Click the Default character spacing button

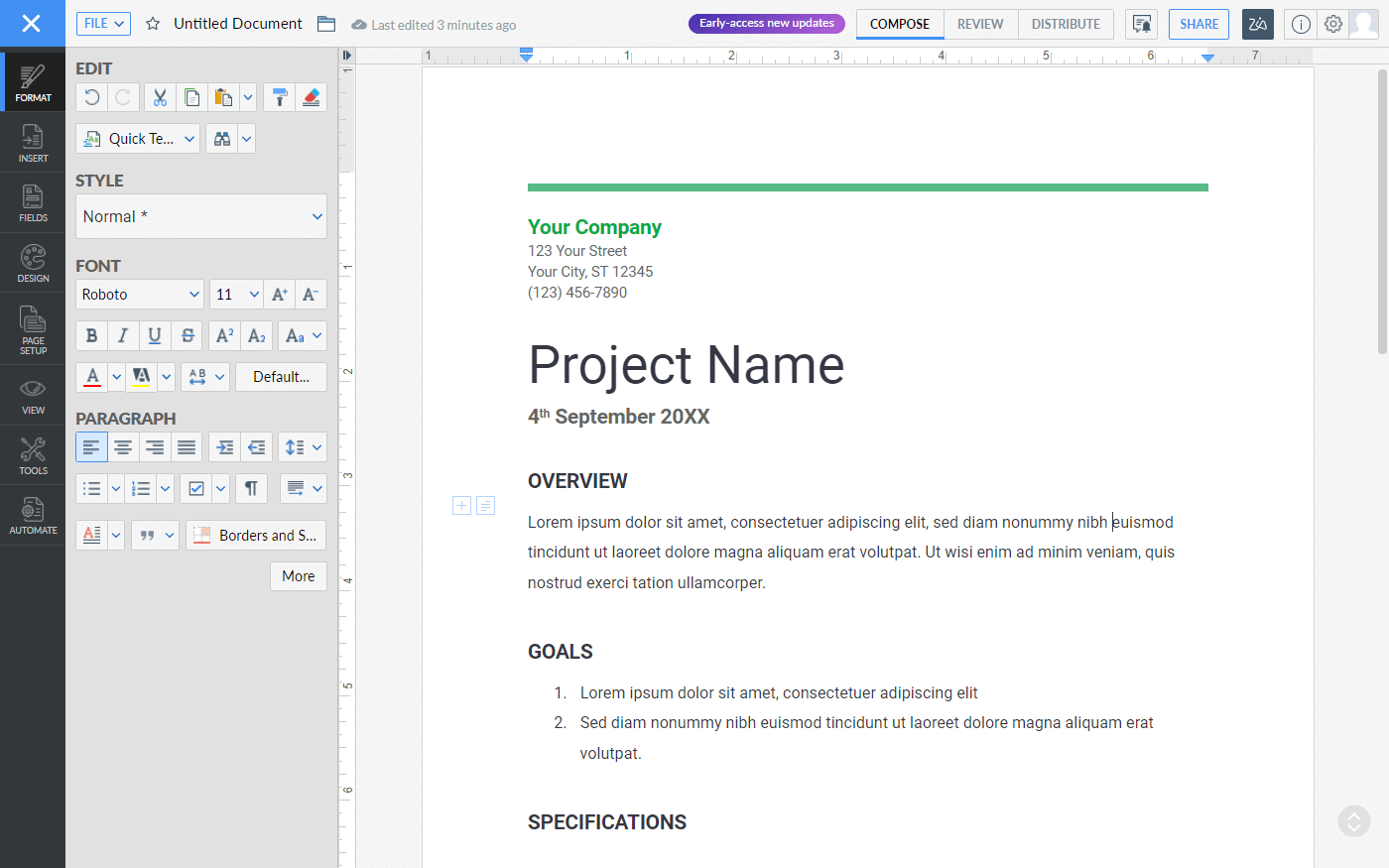click(281, 377)
